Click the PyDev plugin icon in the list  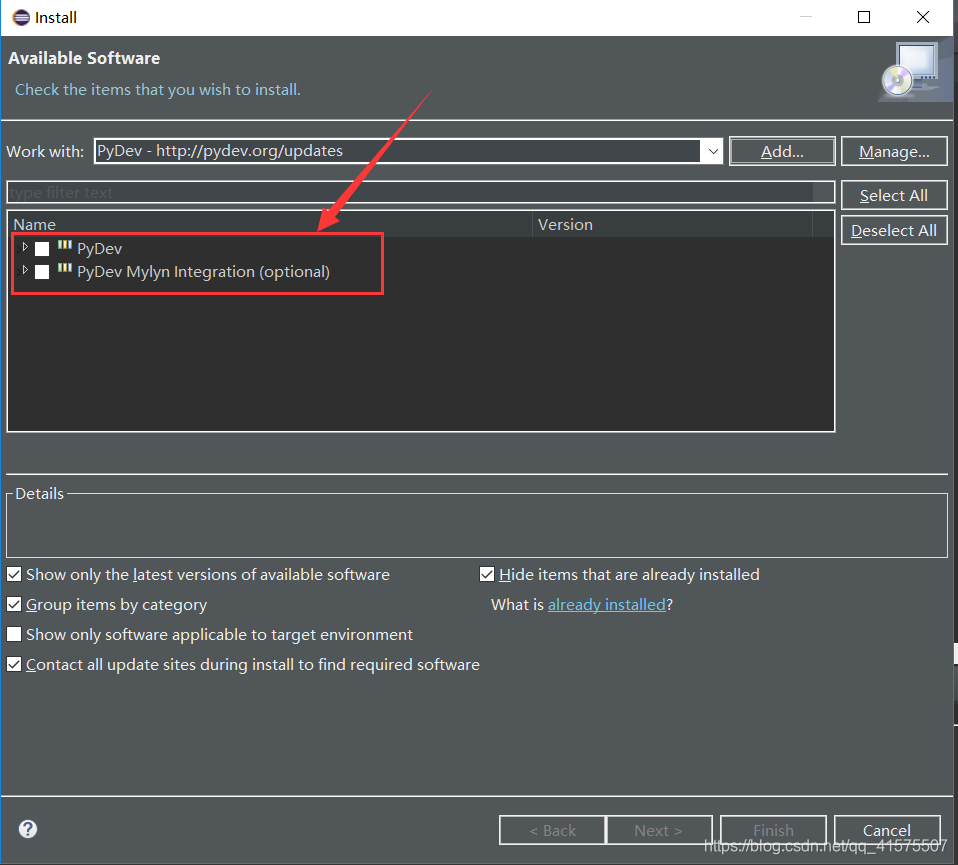tap(65, 248)
